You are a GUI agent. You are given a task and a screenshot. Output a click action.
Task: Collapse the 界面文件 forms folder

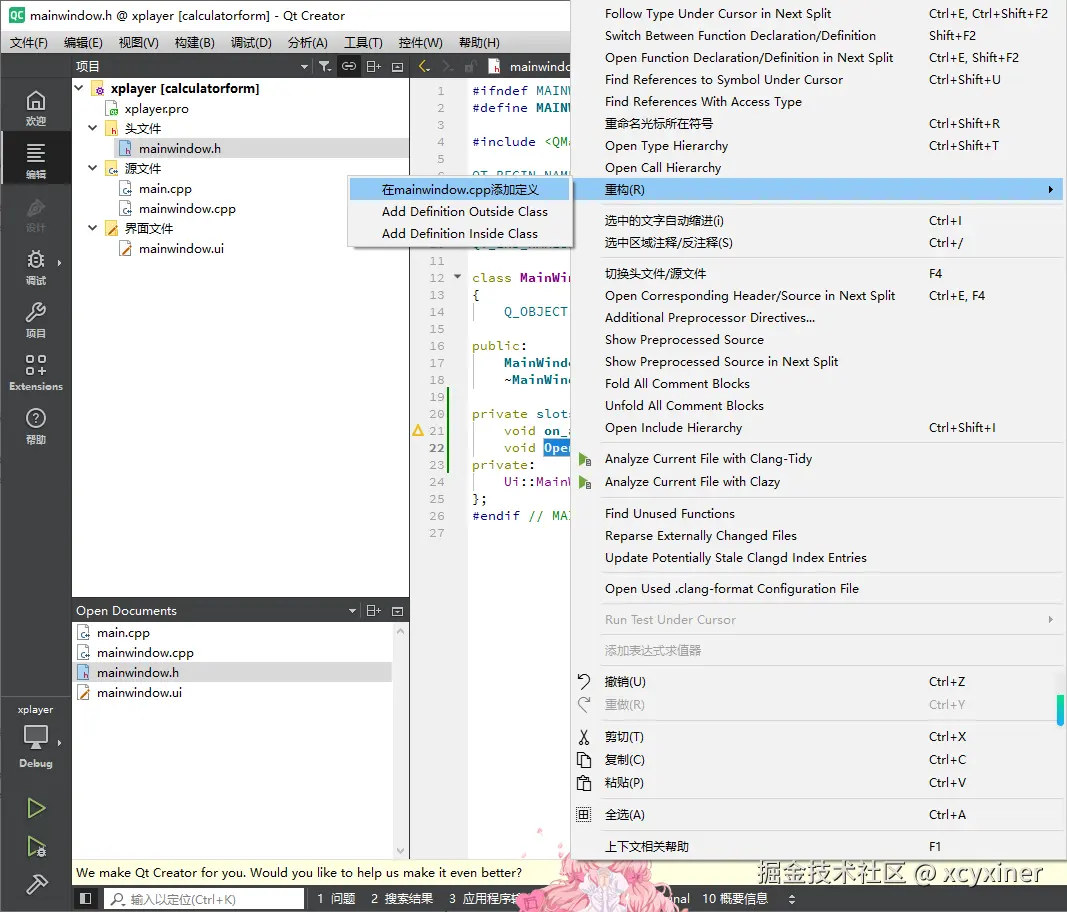93,228
